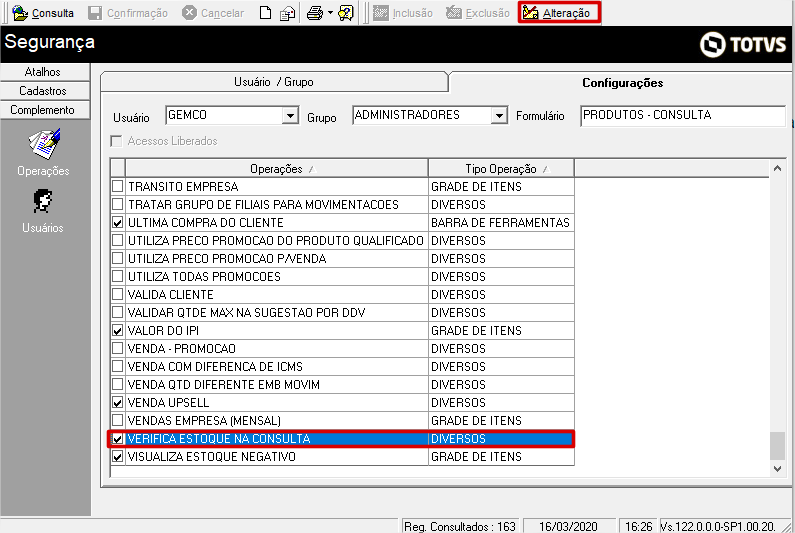Click Reg. Consultados : 163 status entry
The image size is (795, 533).
(x=460, y=526)
